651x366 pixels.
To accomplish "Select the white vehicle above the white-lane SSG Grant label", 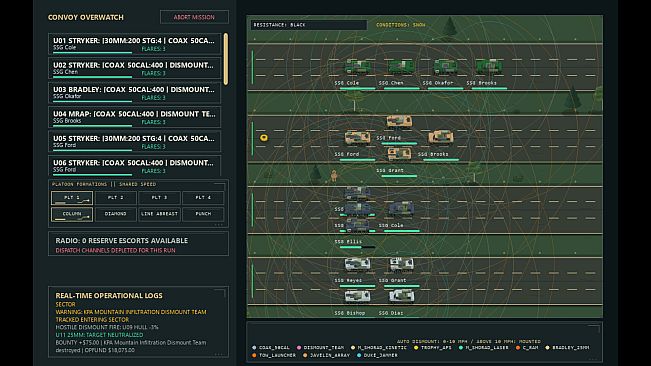I will [x=401, y=264].
